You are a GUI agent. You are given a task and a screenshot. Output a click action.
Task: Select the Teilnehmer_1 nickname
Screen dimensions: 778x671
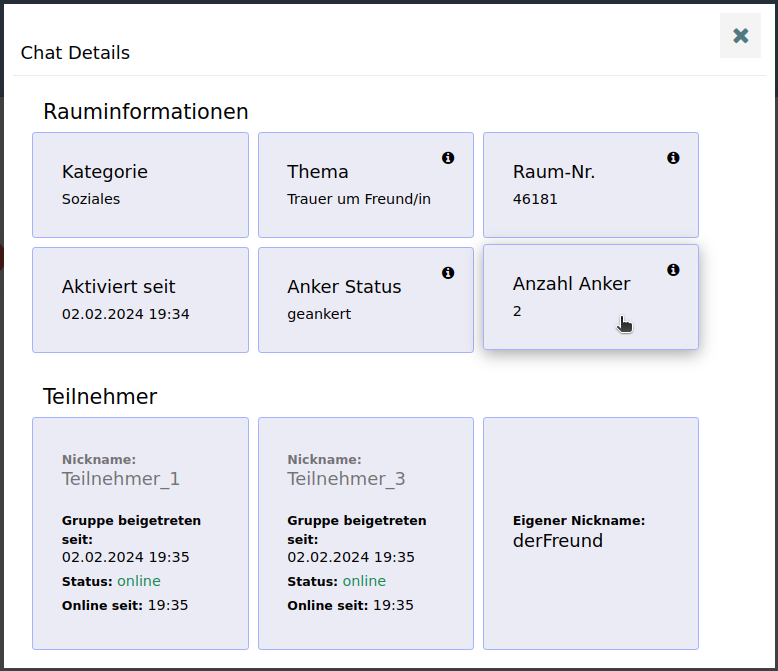(121, 479)
